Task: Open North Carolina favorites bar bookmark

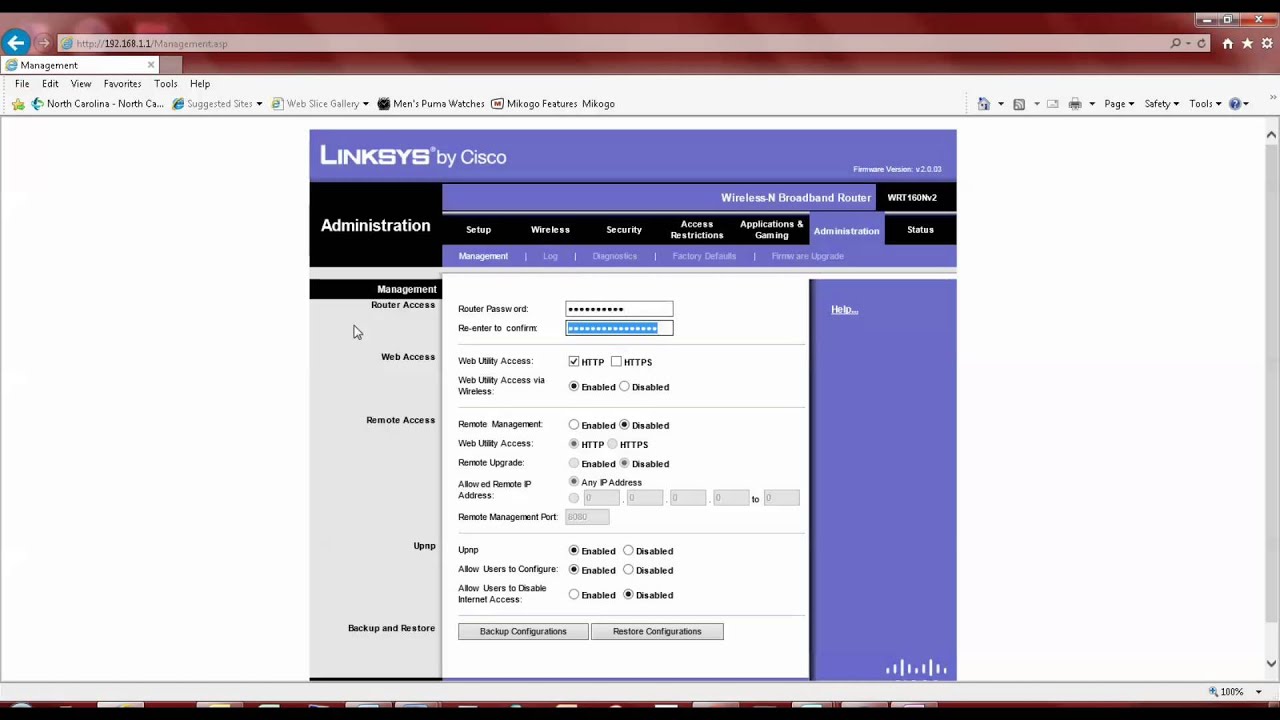Action: coord(97,104)
